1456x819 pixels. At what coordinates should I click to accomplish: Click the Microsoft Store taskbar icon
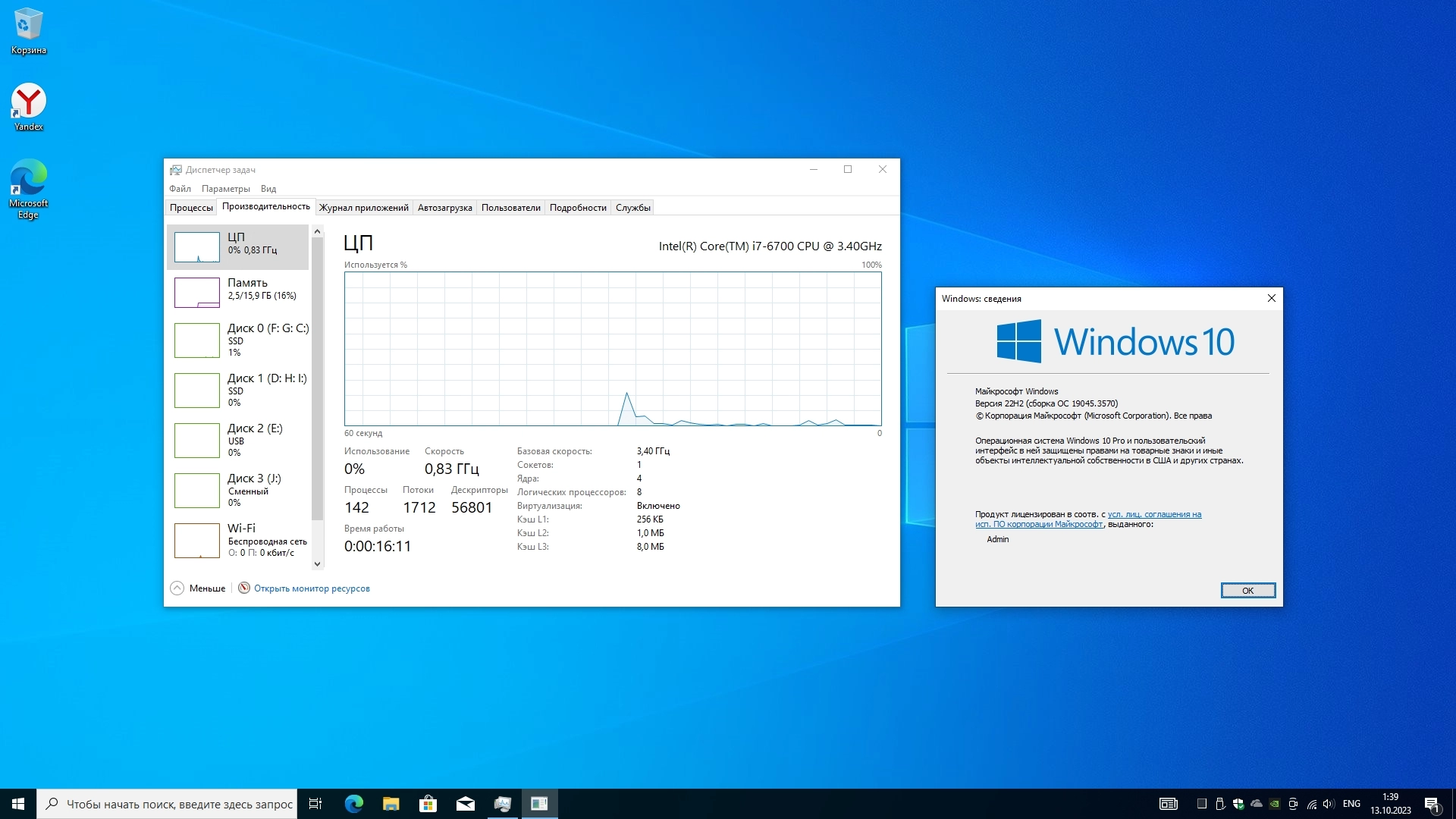tap(428, 804)
